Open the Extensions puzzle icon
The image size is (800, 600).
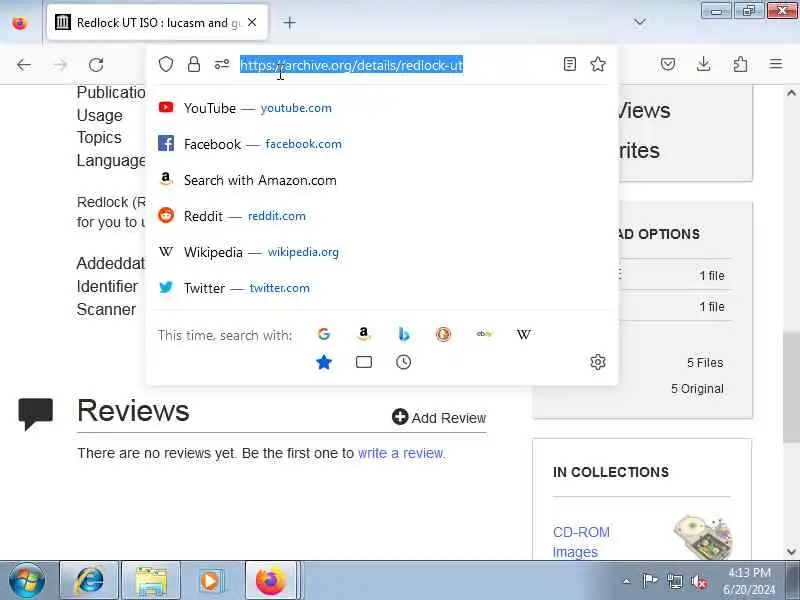[x=740, y=64]
